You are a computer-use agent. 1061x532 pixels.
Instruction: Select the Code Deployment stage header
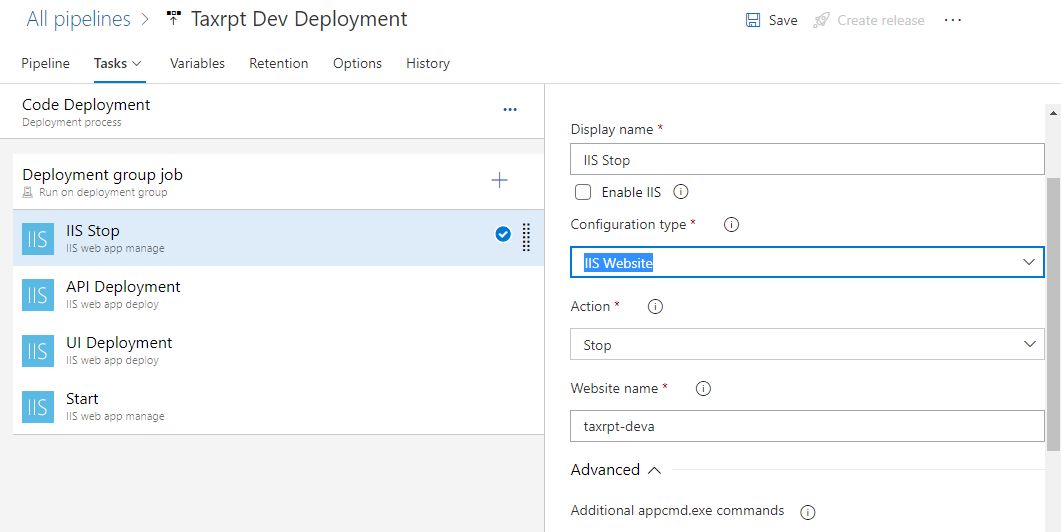pyautogui.click(x=271, y=112)
